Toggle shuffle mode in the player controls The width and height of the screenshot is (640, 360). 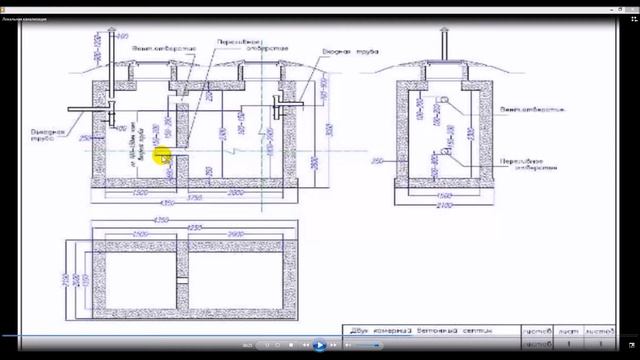click(x=267, y=345)
